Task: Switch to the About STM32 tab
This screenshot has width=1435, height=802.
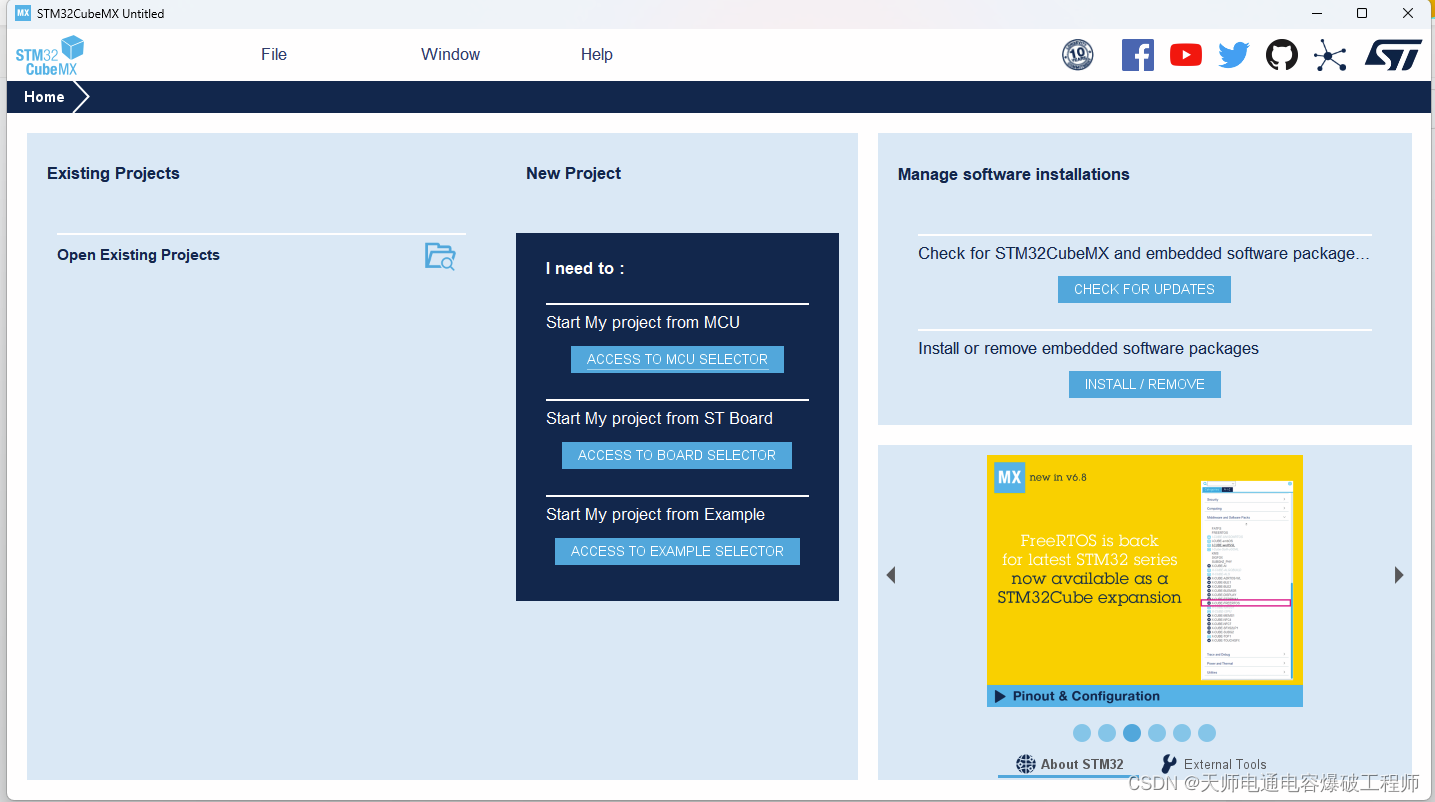Action: pyautogui.click(x=1070, y=764)
